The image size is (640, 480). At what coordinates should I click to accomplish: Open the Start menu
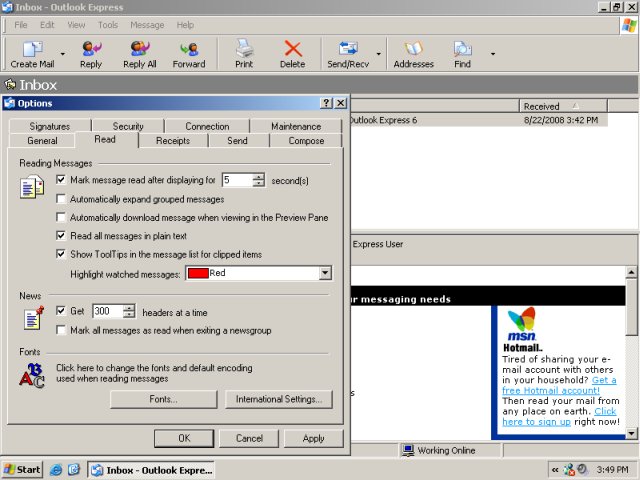tap(22, 470)
